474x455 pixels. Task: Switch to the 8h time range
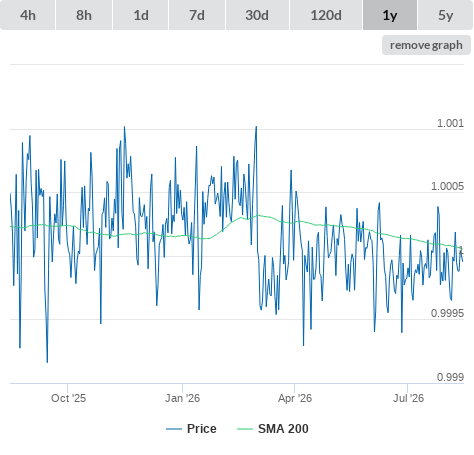[x=84, y=15]
